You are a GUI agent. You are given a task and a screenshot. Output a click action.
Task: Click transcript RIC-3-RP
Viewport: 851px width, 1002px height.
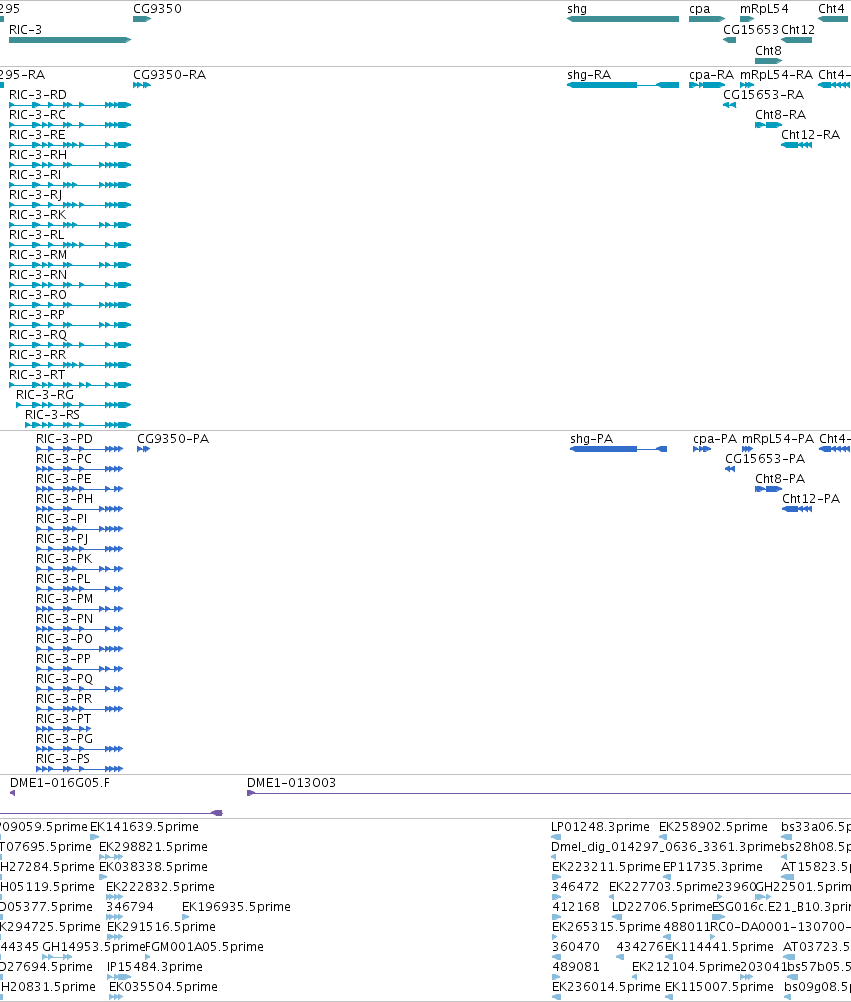pyautogui.click(x=70, y=325)
